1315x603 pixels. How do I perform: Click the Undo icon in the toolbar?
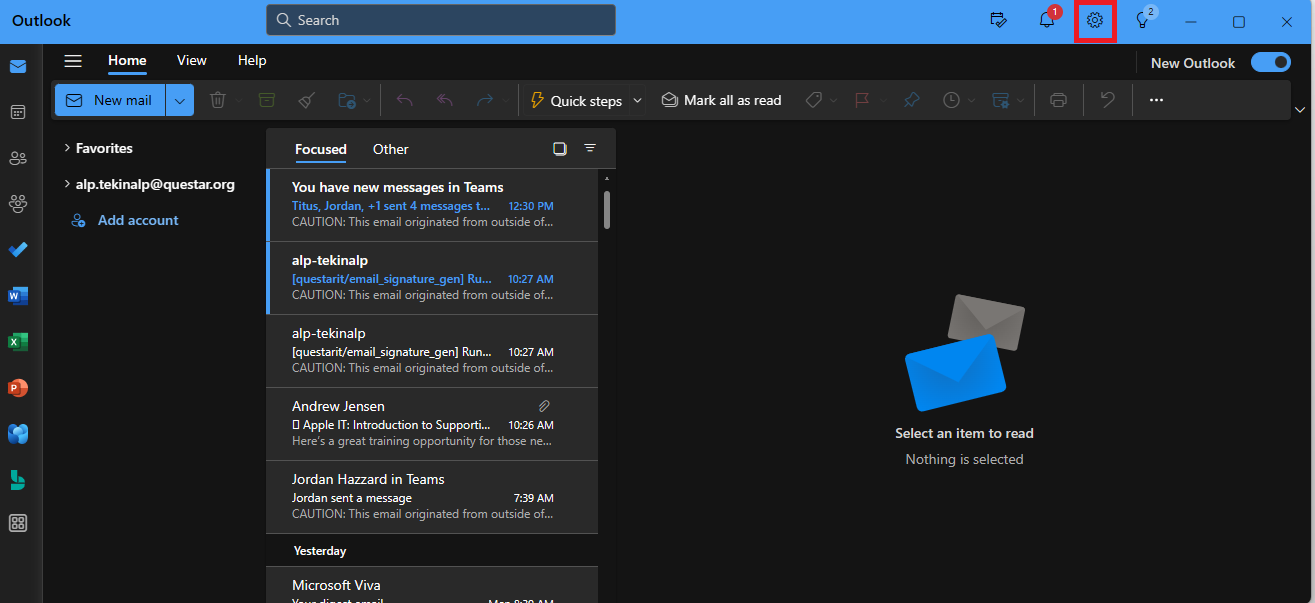1107,100
